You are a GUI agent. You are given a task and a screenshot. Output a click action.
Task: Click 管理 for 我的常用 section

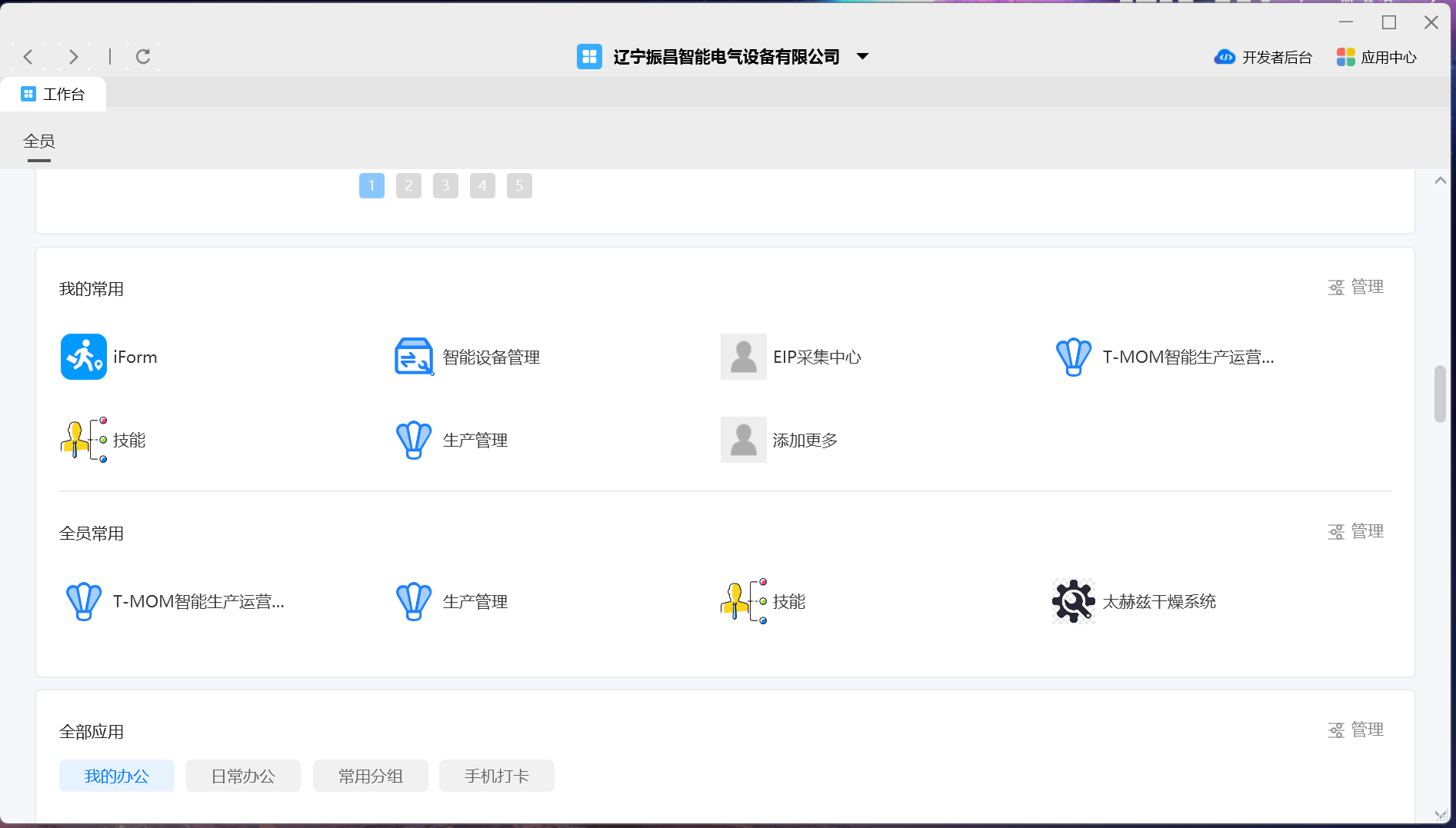(1356, 288)
